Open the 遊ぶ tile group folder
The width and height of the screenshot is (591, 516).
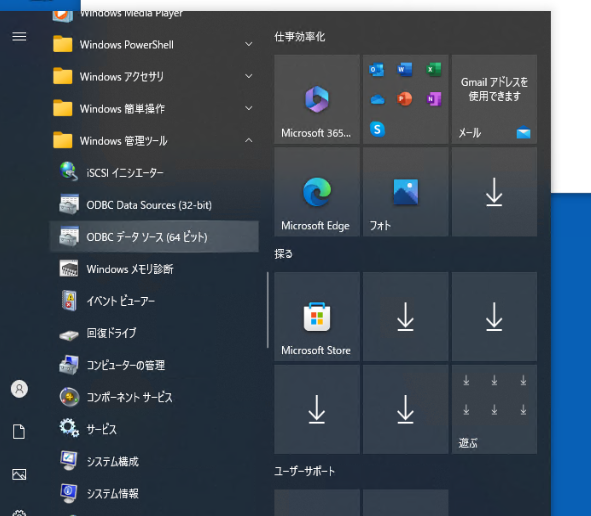tap(494, 409)
